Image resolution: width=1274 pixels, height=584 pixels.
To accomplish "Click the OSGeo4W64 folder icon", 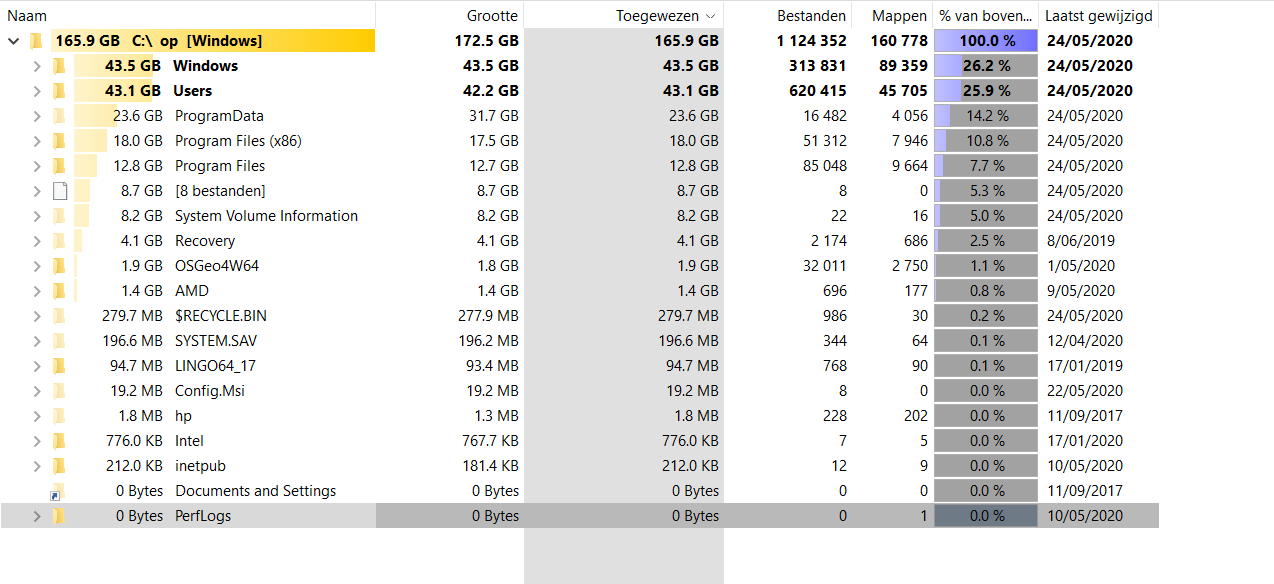I will 60,266.
